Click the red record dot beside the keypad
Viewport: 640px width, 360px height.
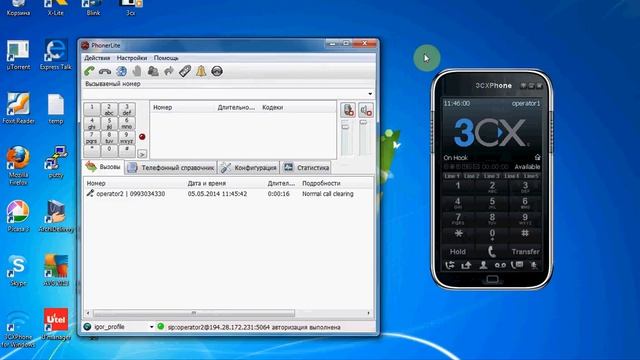point(142,137)
